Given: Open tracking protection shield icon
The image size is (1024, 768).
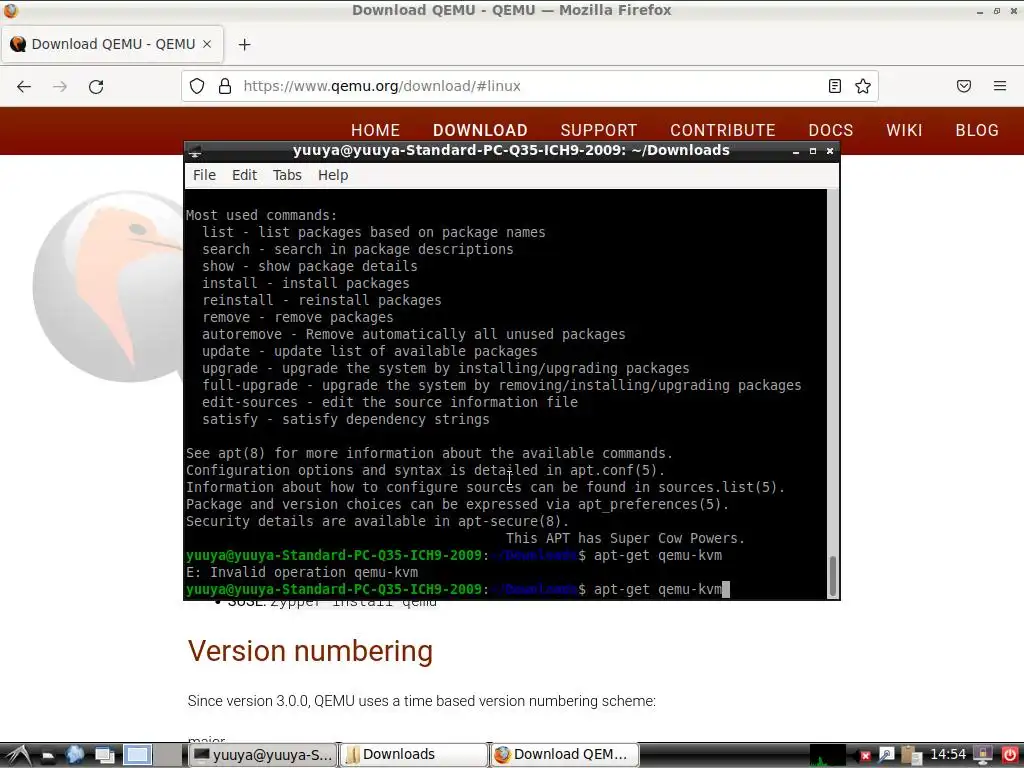Looking at the screenshot, I should pos(197,86).
